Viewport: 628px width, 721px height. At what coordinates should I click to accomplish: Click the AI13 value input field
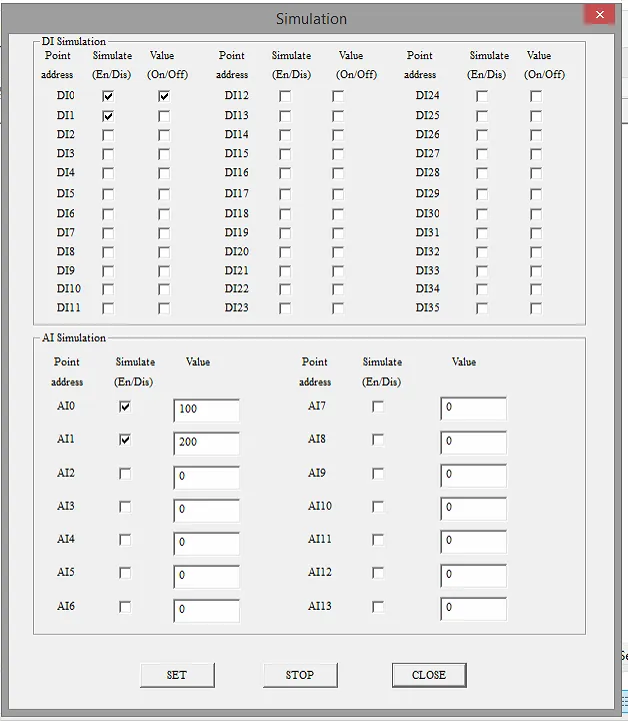click(x=474, y=609)
